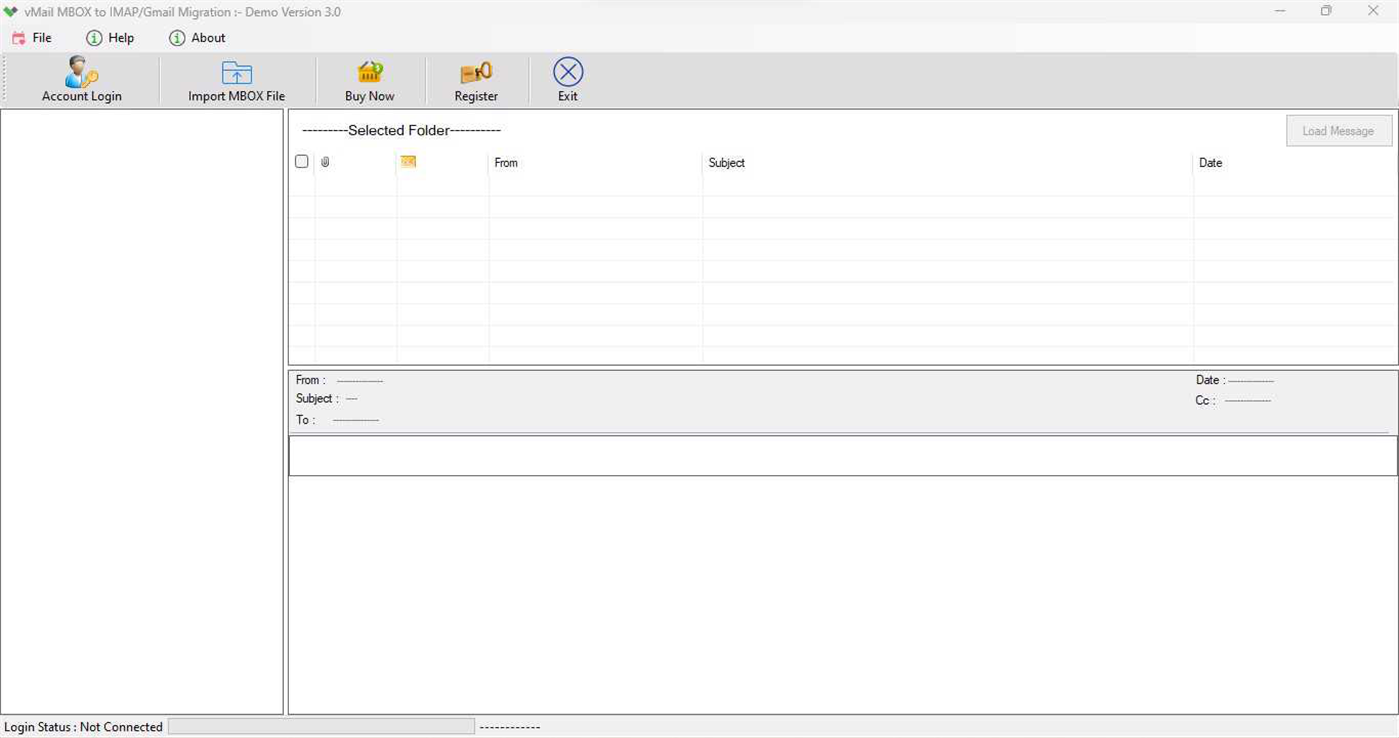
Task: Click the paperclip attachment column icon
Action: coord(325,161)
